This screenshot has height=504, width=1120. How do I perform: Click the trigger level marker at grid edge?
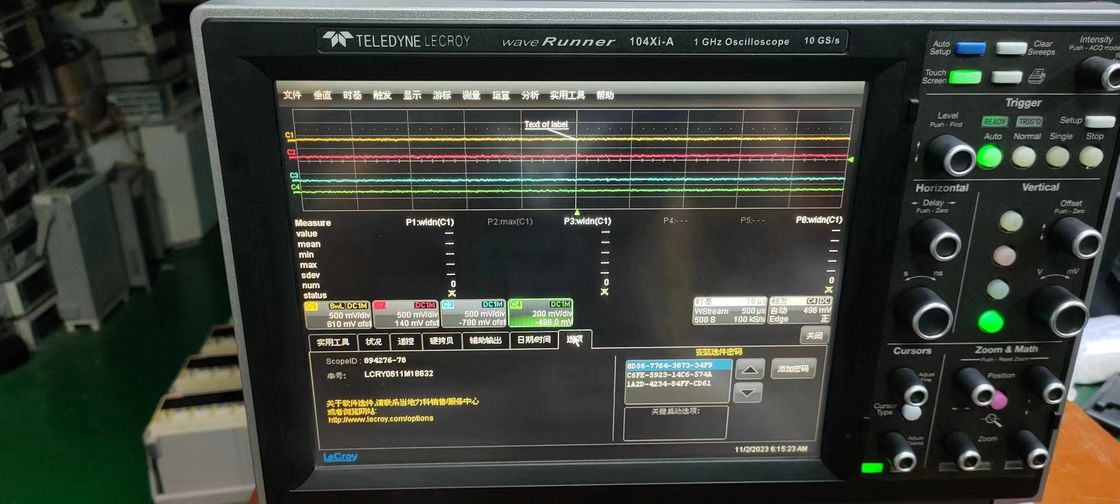click(849, 159)
